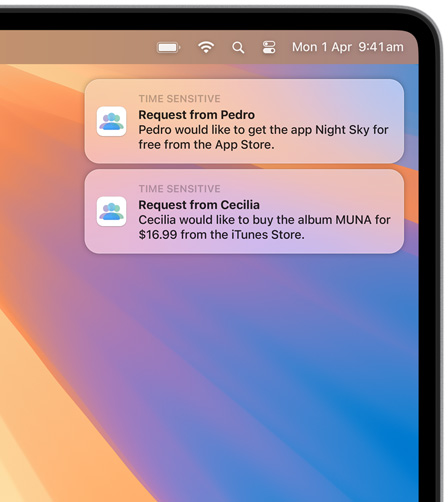Open the Request from Cecilia notification title
This screenshot has height=502, width=448.
click(199, 205)
